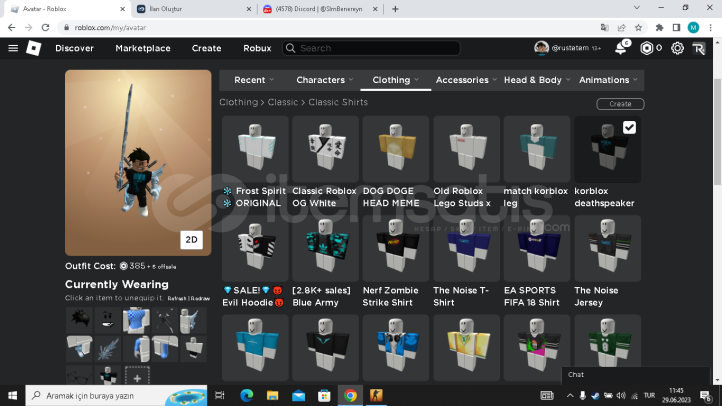Open the notifications bell icon
The height and width of the screenshot is (406, 722).
(621, 48)
